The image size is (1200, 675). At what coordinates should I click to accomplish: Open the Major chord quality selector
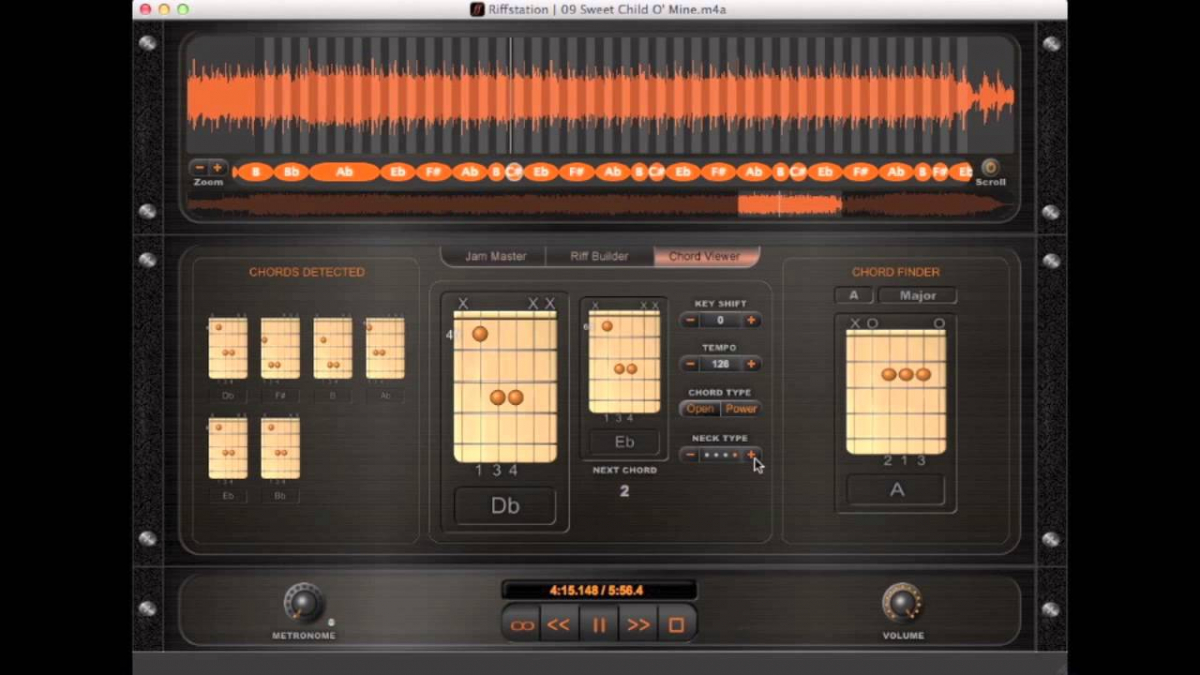click(917, 295)
